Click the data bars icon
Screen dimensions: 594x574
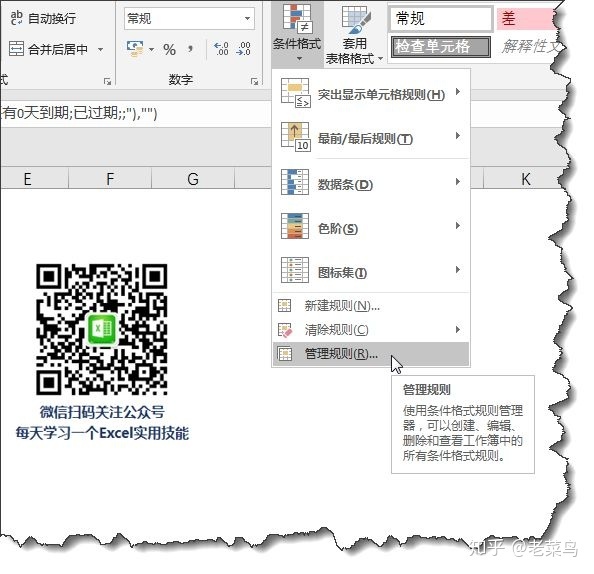point(295,182)
